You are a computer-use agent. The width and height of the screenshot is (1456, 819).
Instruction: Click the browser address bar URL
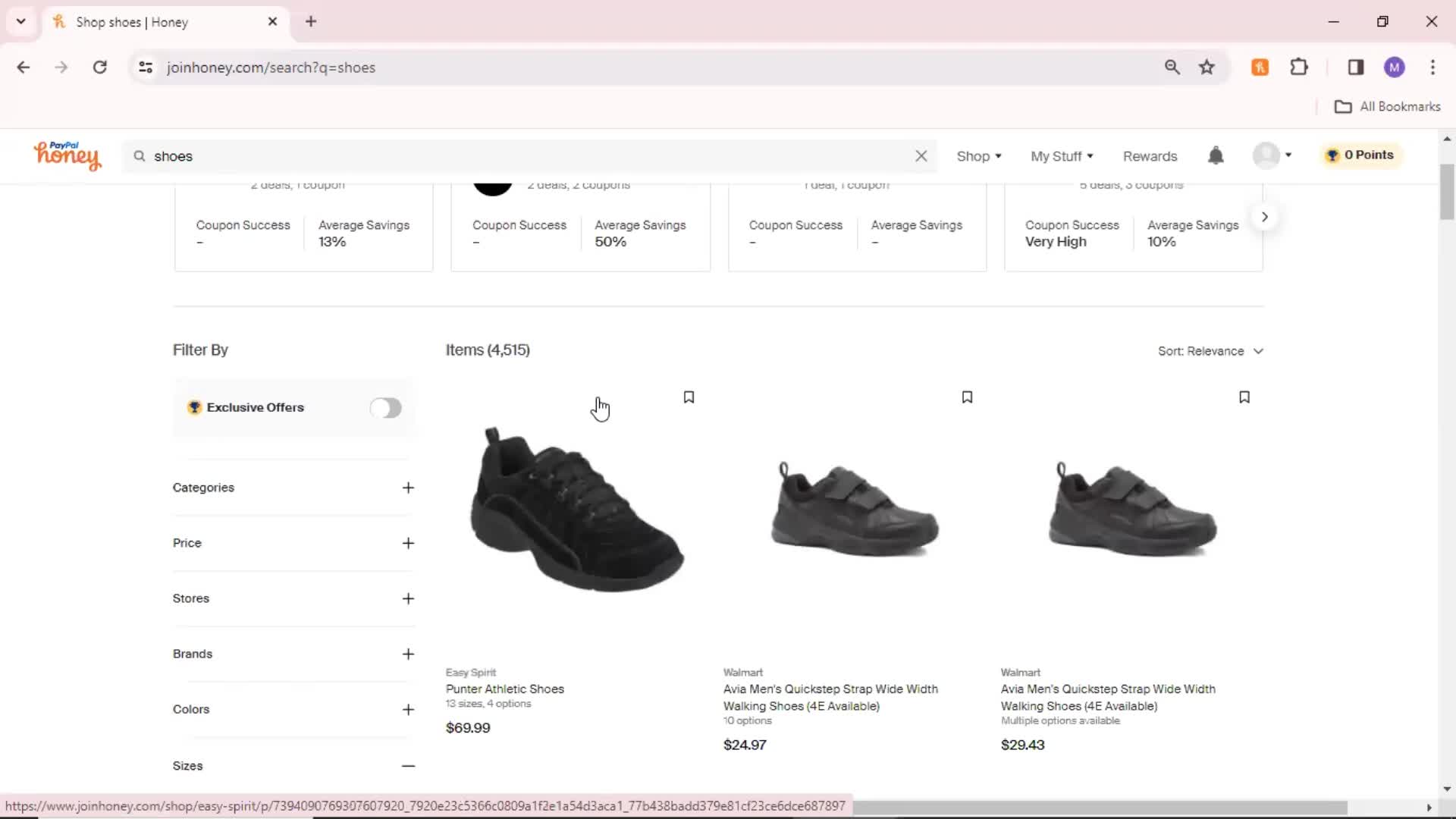271,67
